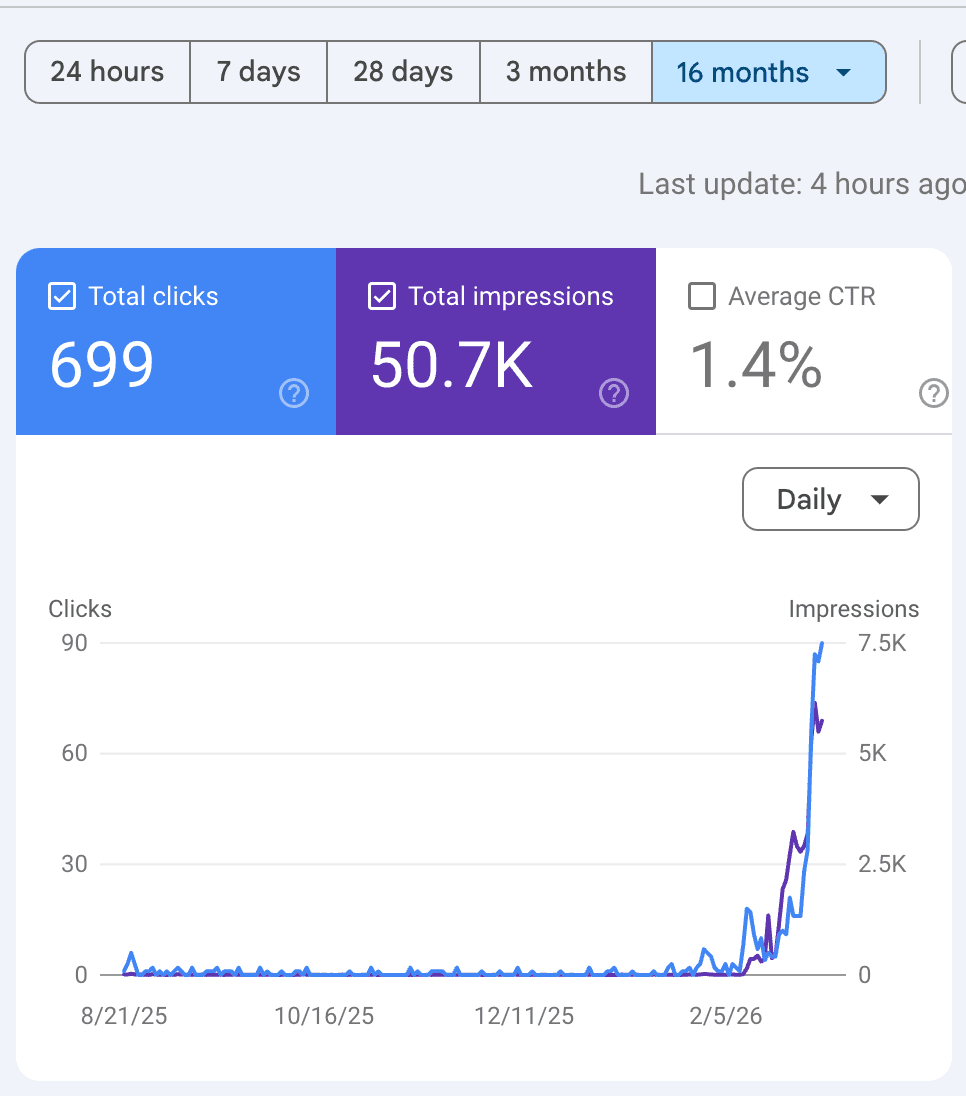
Task: Expand the dropdown arrow beside Daily
Action: pos(879,499)
